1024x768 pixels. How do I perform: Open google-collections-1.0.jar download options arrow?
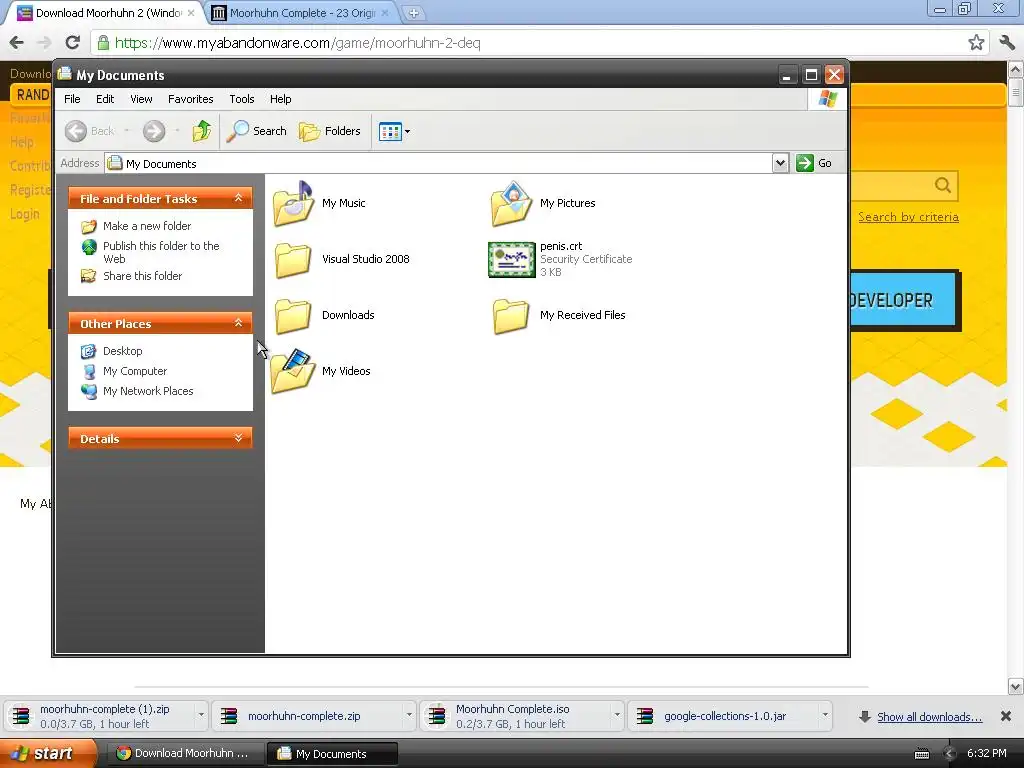(x=825, y=715)
